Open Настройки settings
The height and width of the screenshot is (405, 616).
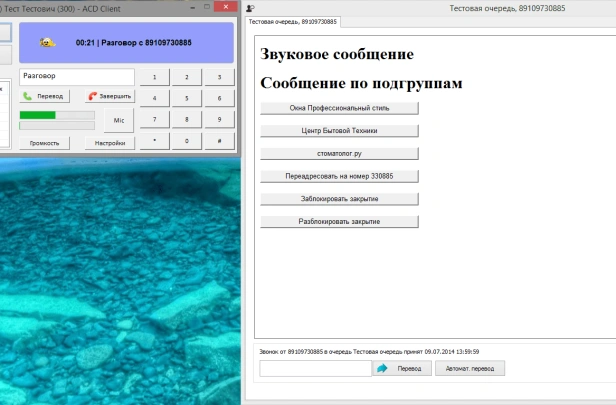110,143
